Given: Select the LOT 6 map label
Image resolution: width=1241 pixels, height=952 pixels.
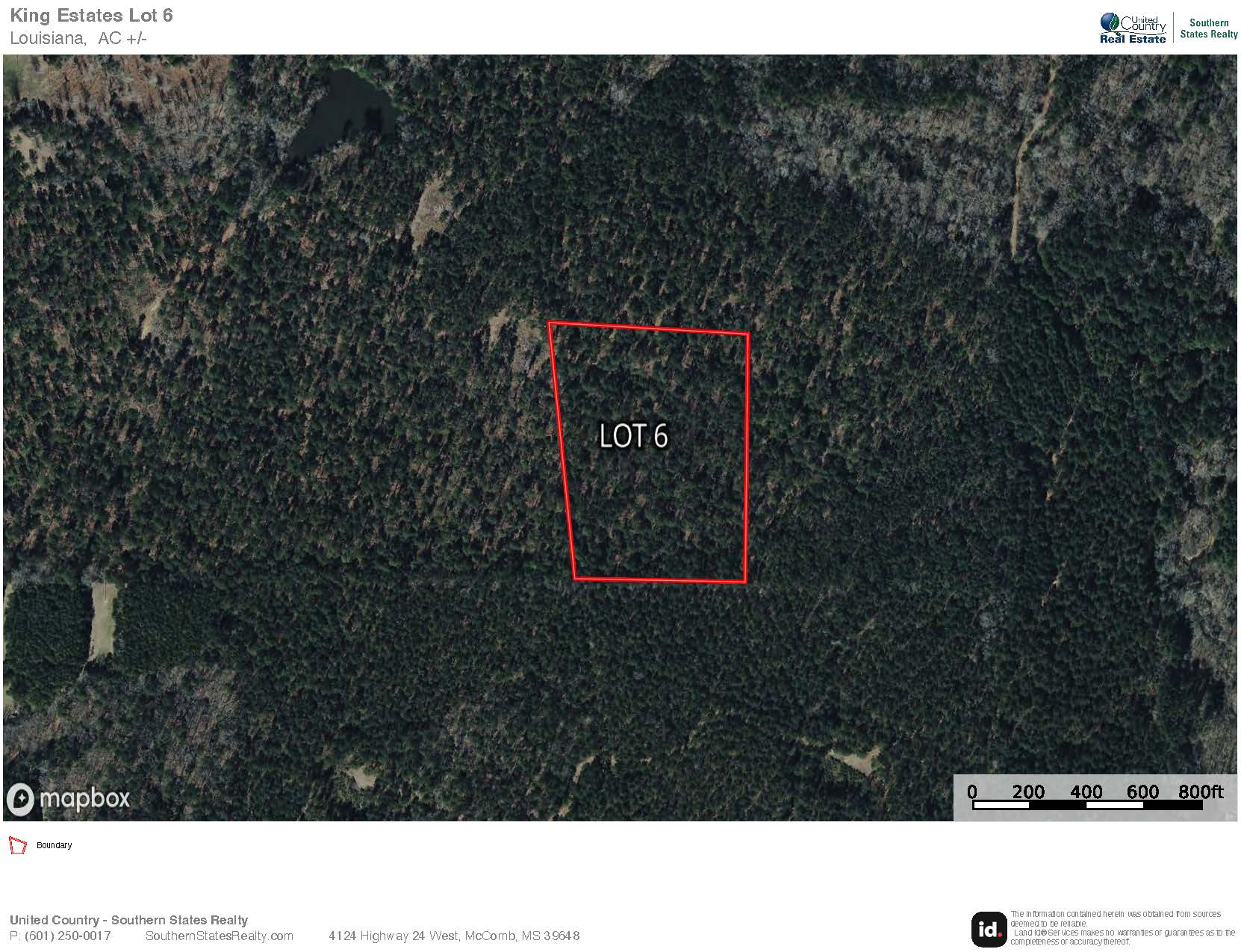Looking at the screenshot, I should point(633,437).
